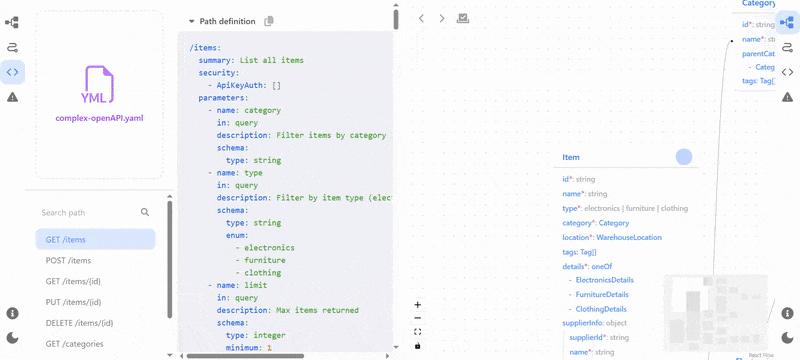Select the GET /items path
The width and height of the screenshot is (800, 360).
coord(95,239)
